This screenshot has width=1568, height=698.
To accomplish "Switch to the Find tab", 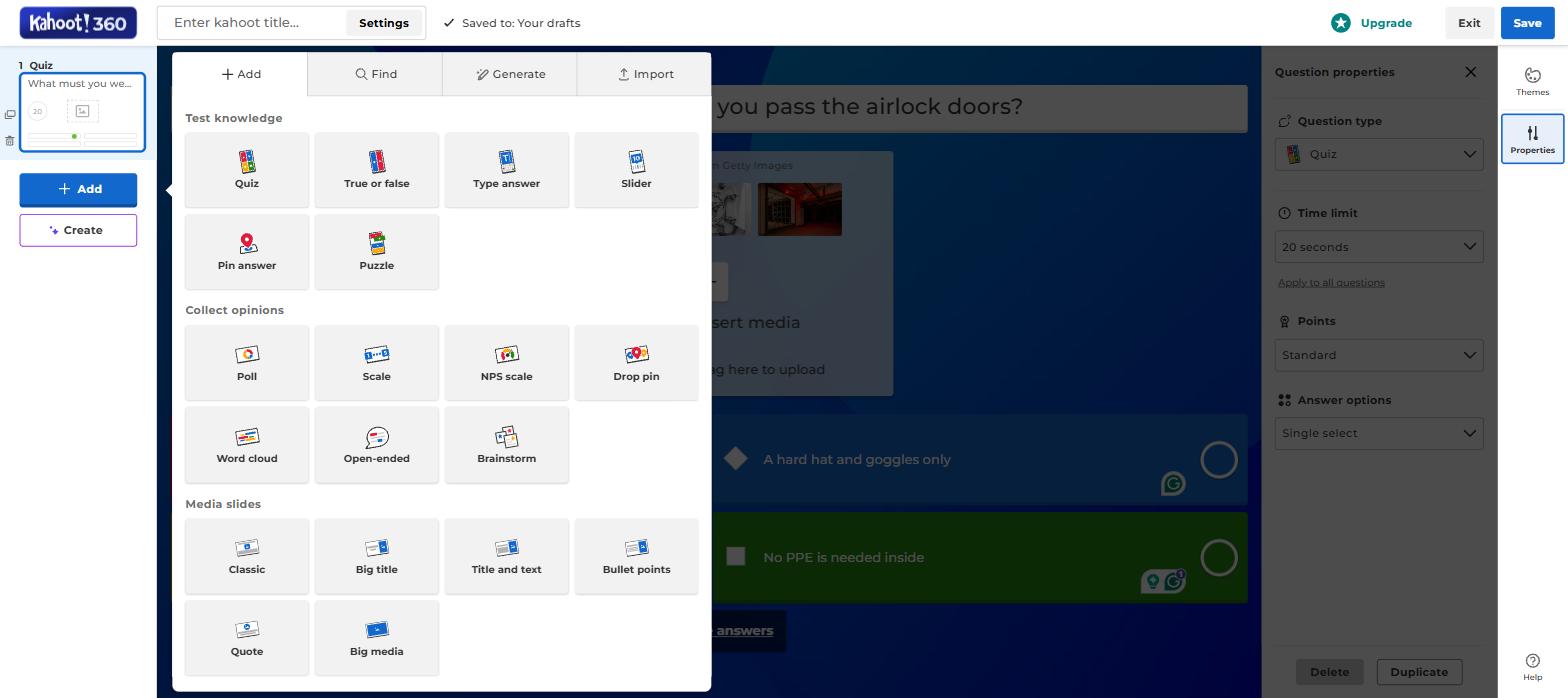I will pos(376,74).
